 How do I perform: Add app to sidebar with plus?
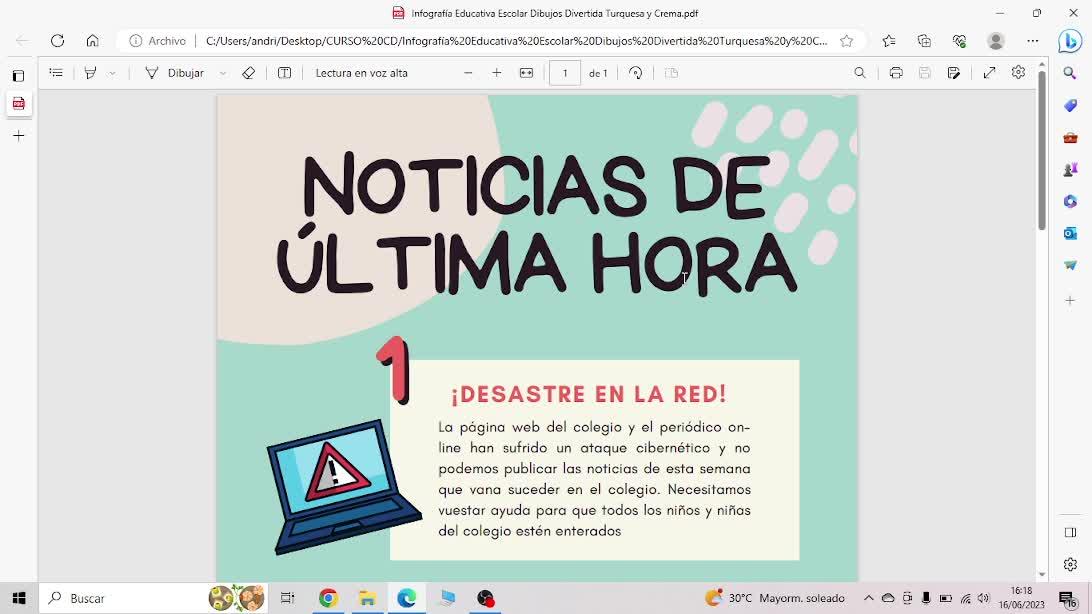pyautogui.click(x=1070, y=301)
